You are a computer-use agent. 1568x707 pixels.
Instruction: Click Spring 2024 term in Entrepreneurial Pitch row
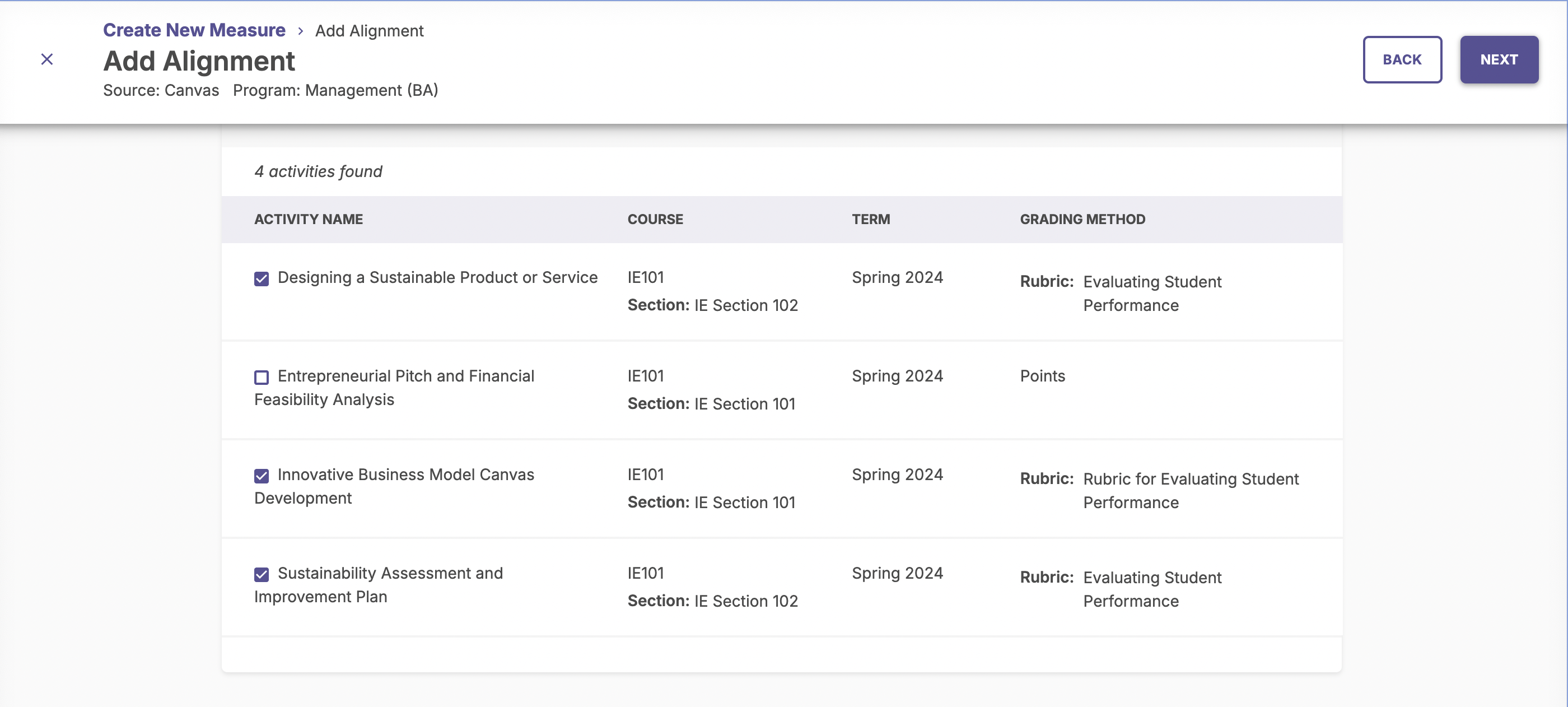point(897,376)
